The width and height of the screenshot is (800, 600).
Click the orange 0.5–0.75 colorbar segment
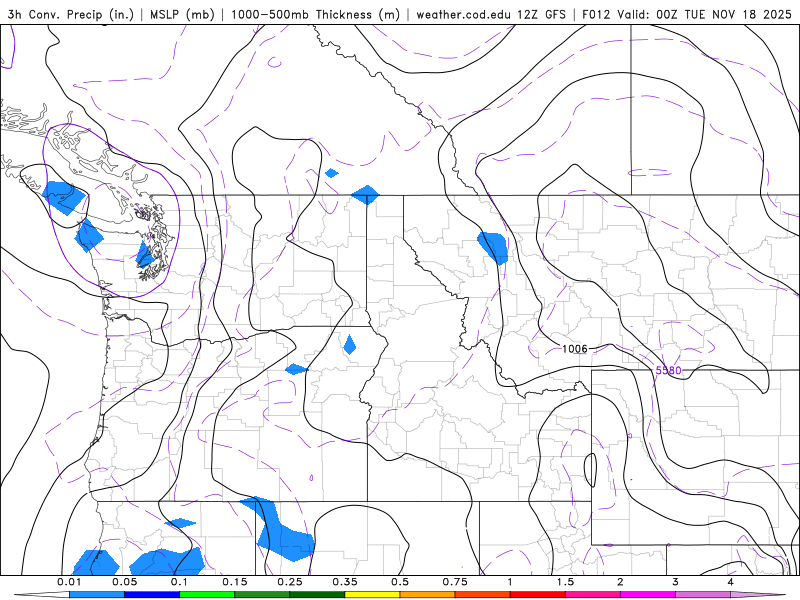pos(428,595)
